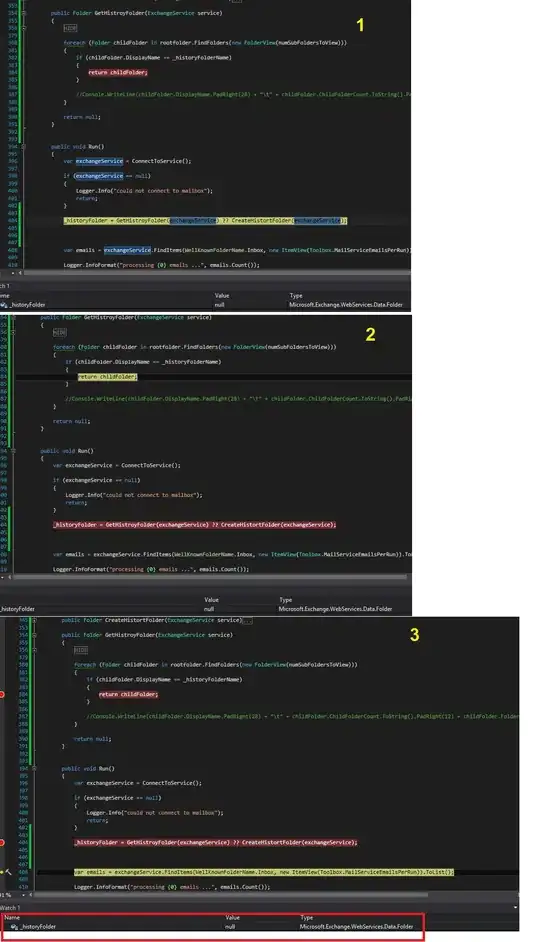
Task: Click yellow 'var emails = exchangeService.FindItems' line, screenshot 3
Action: point(264,872)
